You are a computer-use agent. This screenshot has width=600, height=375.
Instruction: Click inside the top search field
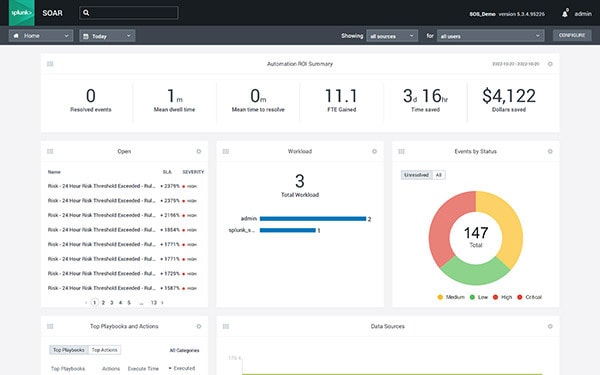tap(129, 13)
